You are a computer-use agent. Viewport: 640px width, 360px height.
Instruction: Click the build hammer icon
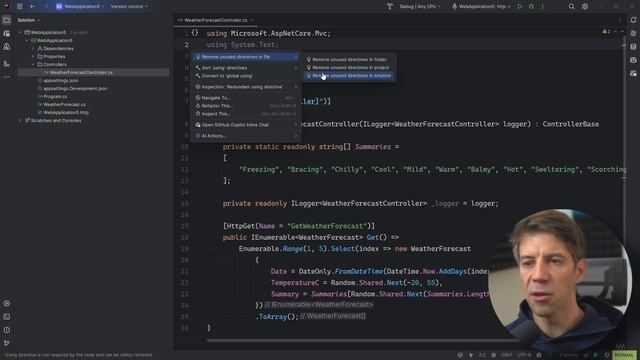pyautogui.click(x=389, y=7)
